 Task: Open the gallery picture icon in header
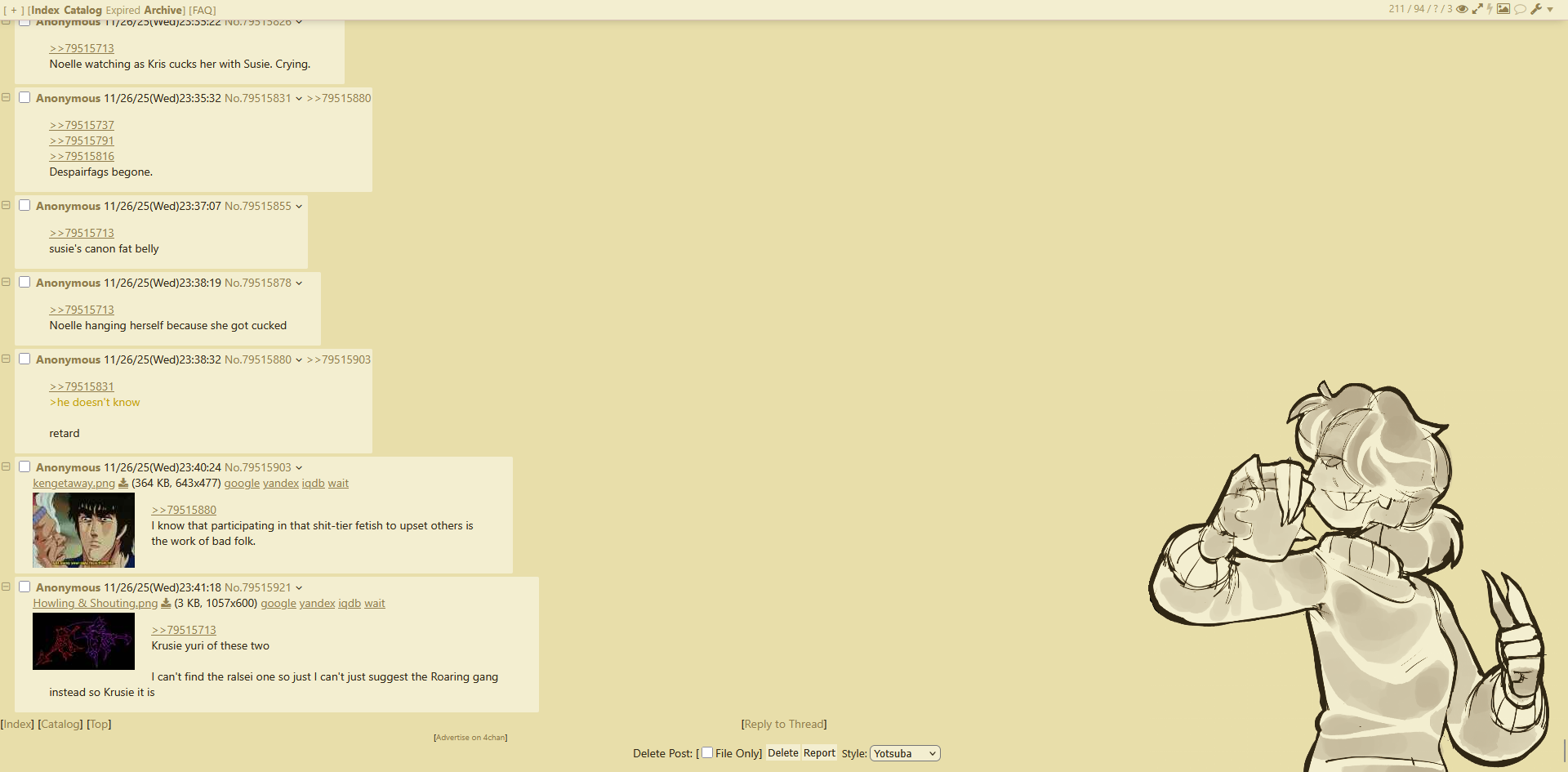click(x=1503, y=9)
